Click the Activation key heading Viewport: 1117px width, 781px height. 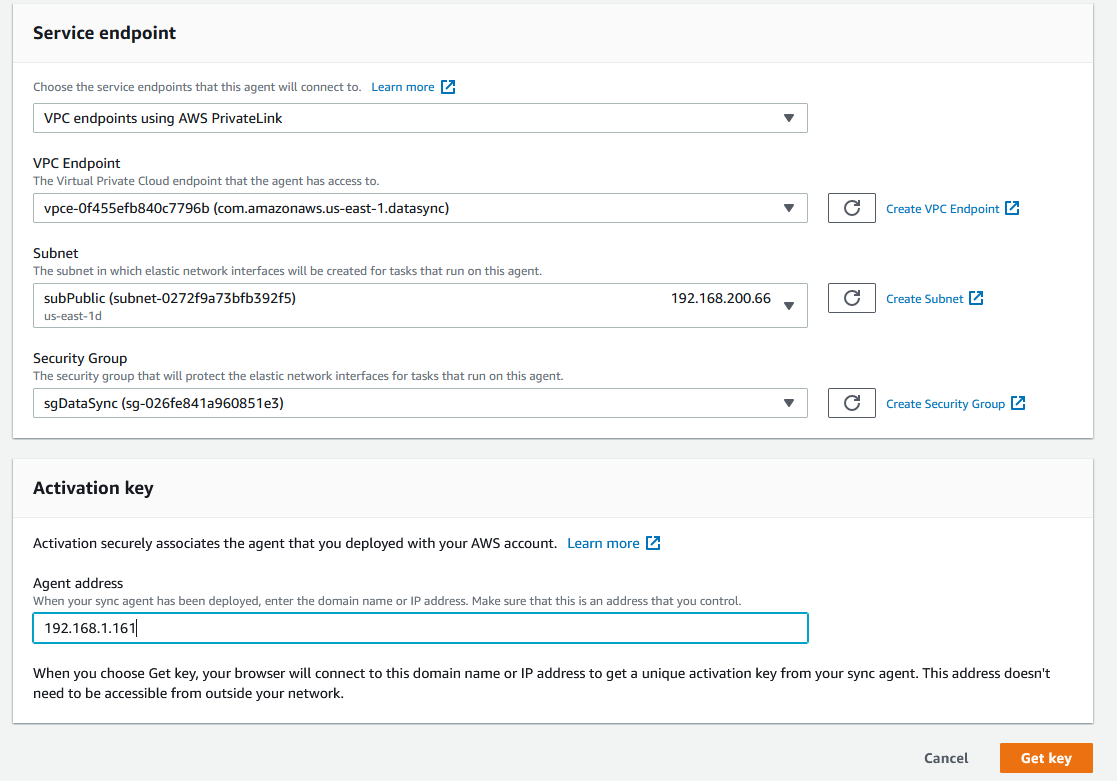pyautogui.click(x=93, y=488)
